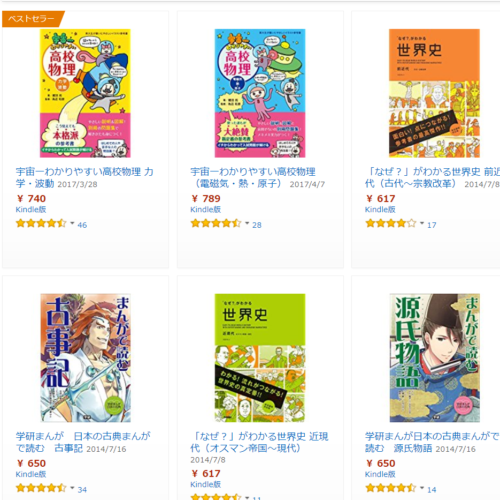
Task: Open the まんがで読む古事記 cover image
Action: point(86,358)
